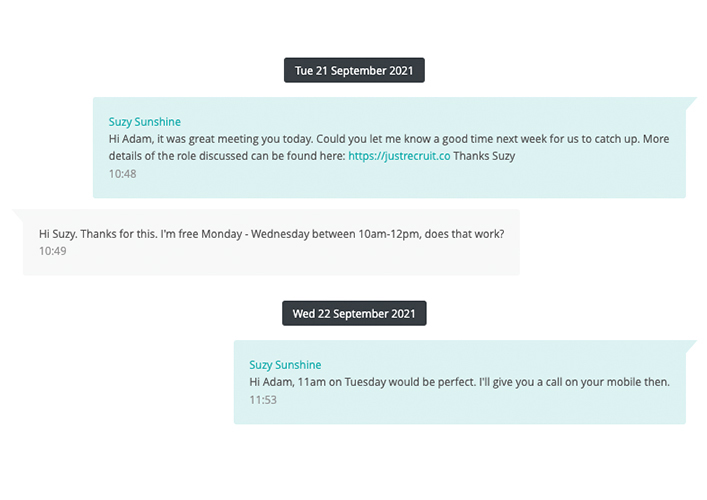This screenshot has height=500, width=707.
Task: Click the 10:49 message timestamp
Action: 52,251
